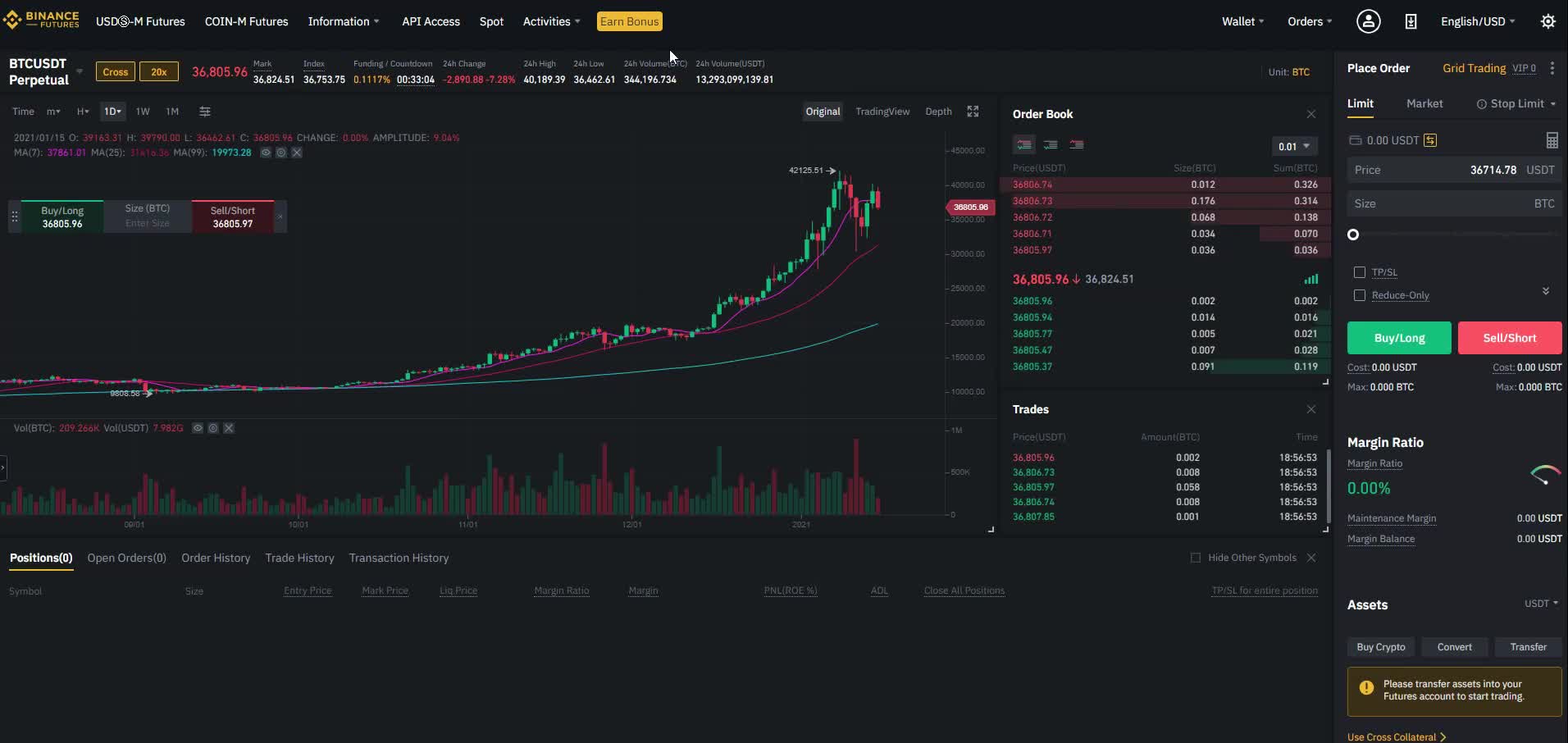Open chart indicator settings icon
The height and width of the screenshot is (743, 1568).
[205, 112]
